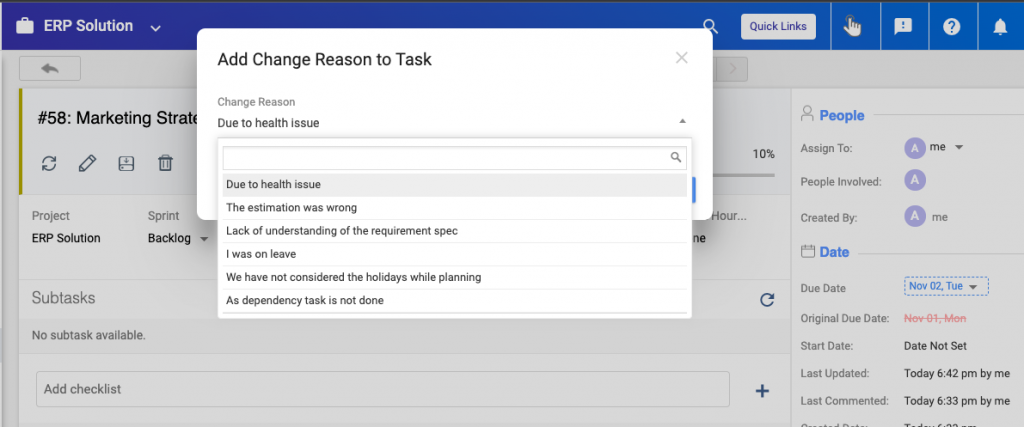Click the back arrow button

[x=49, y=69]
